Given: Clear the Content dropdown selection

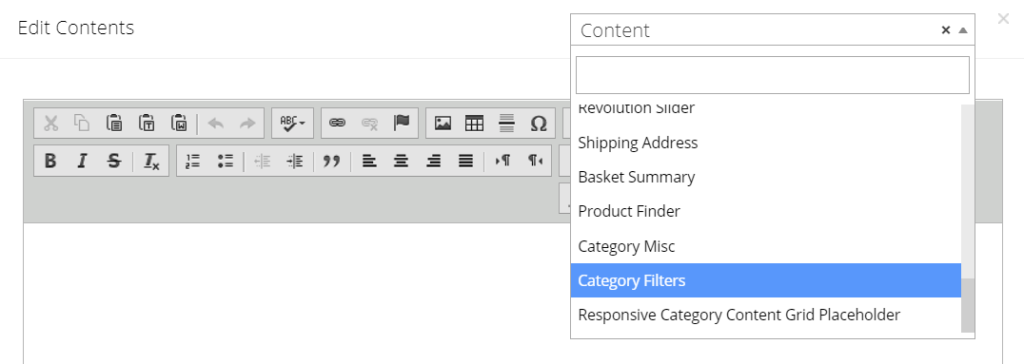Looking at the screenshot, I should [x=945, y=30].
